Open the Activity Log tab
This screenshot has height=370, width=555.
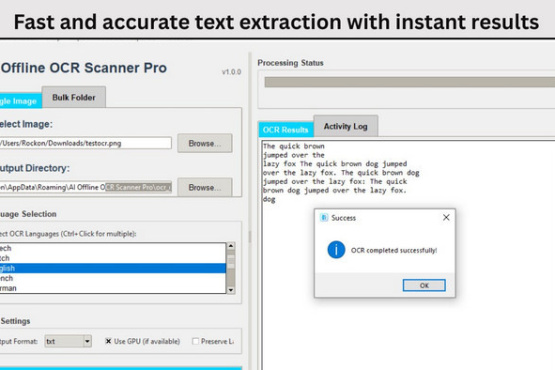[345, 126]
